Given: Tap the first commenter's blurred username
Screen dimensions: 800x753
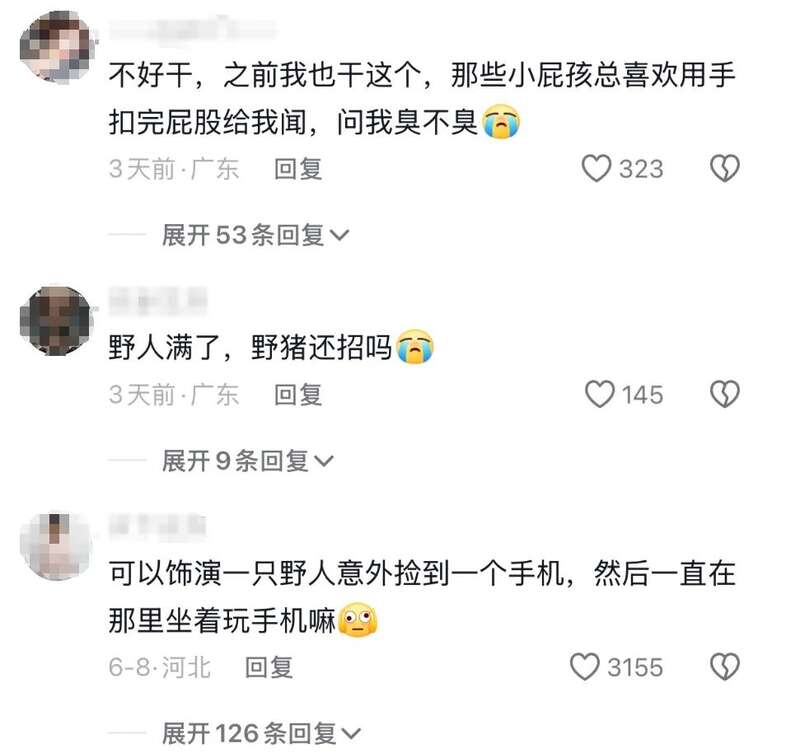Looking at the screenshot, I should pyautogui.click(x=191, y=29).
